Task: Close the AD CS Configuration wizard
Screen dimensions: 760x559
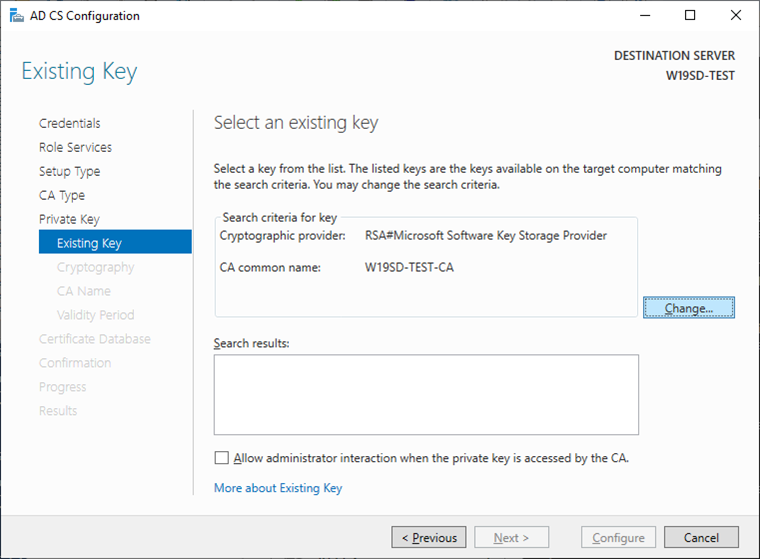Action: 736,16
